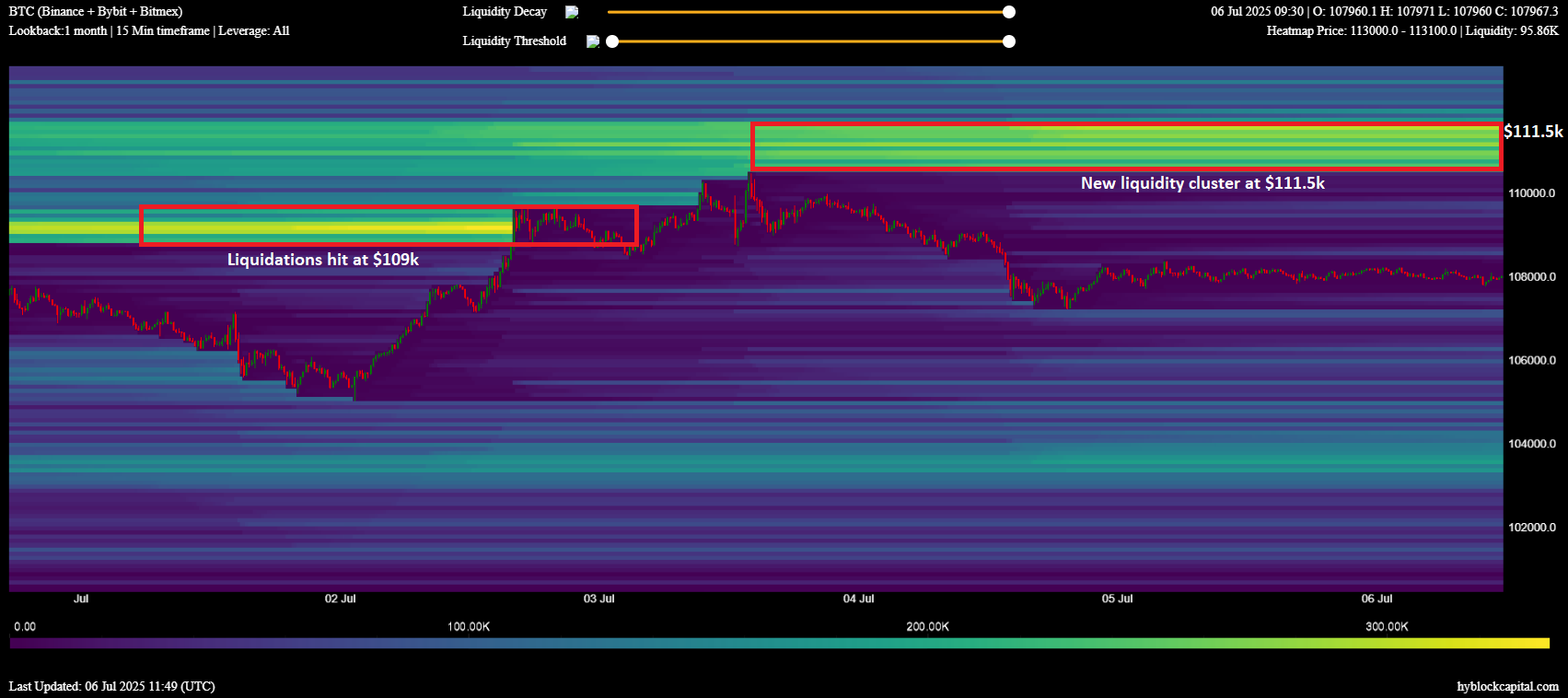Open the hyblockcapital.com link
Viewport: 1568px width, 698px height.
click(1507, 686)
